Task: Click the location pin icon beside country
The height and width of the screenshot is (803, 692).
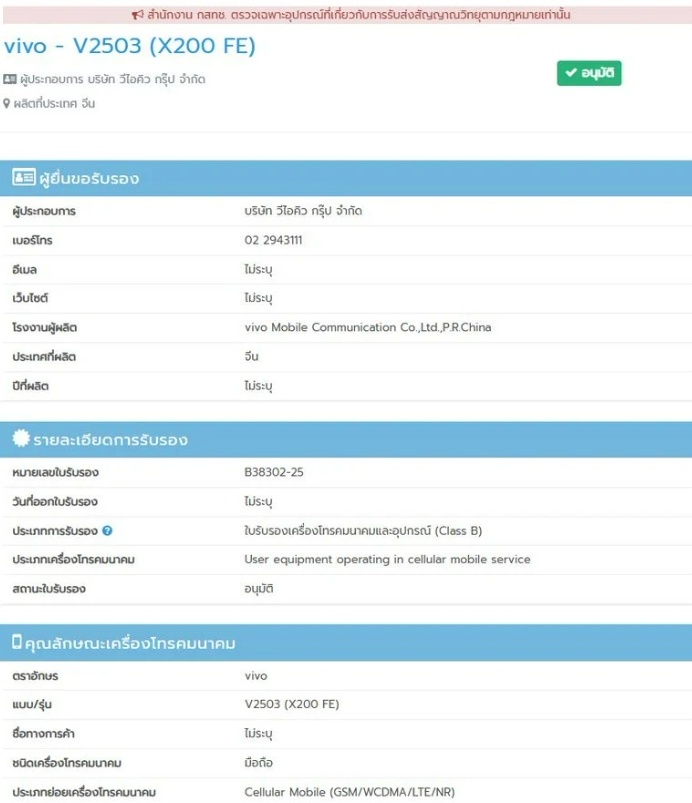Action: coord(7,103)
